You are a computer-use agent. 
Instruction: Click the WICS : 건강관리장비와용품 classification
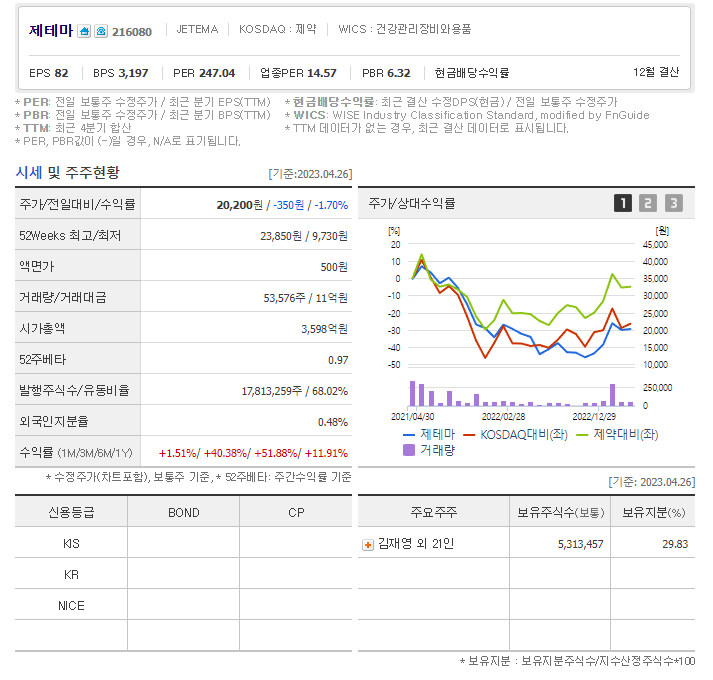tap(405, 29)
